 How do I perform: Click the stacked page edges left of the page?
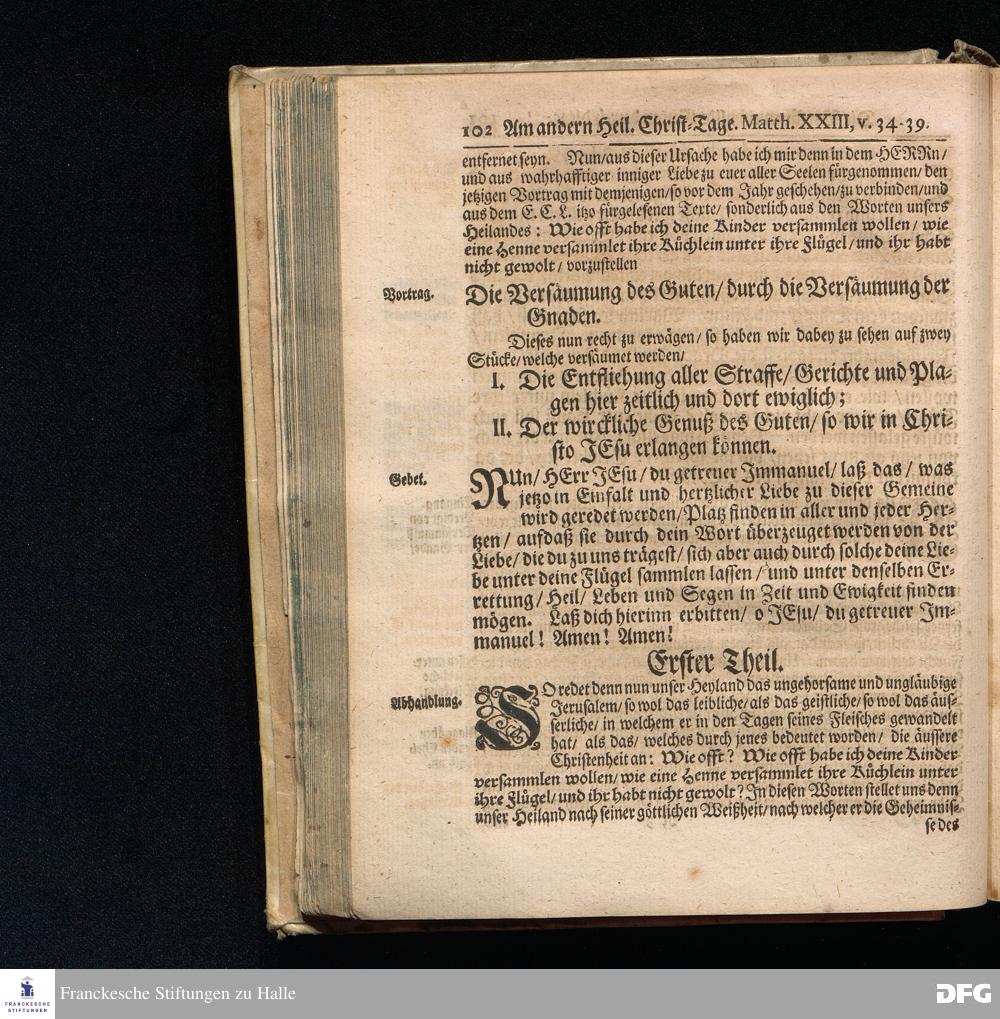click(x=303, y=490)
